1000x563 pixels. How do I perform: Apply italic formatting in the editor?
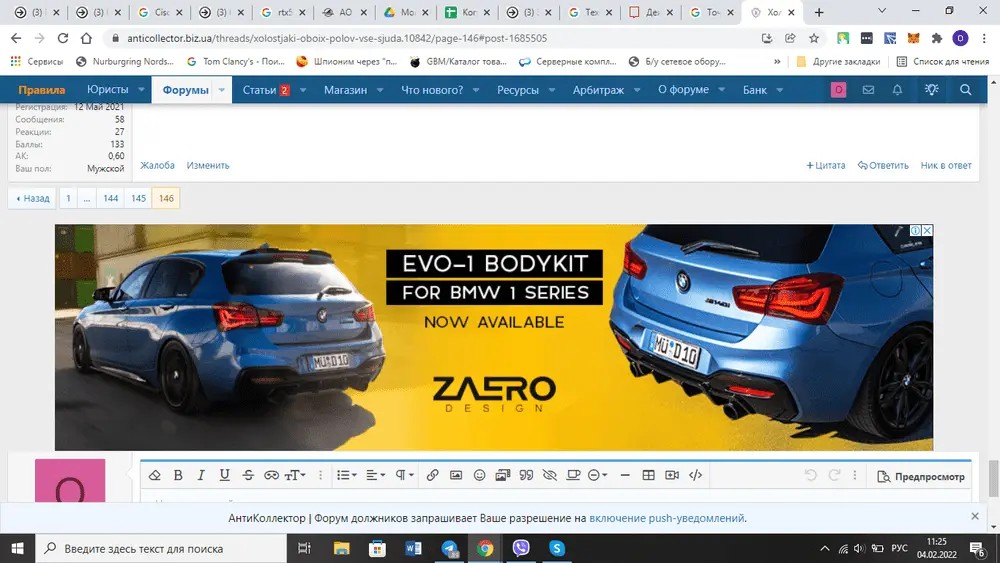click(201, 476)
